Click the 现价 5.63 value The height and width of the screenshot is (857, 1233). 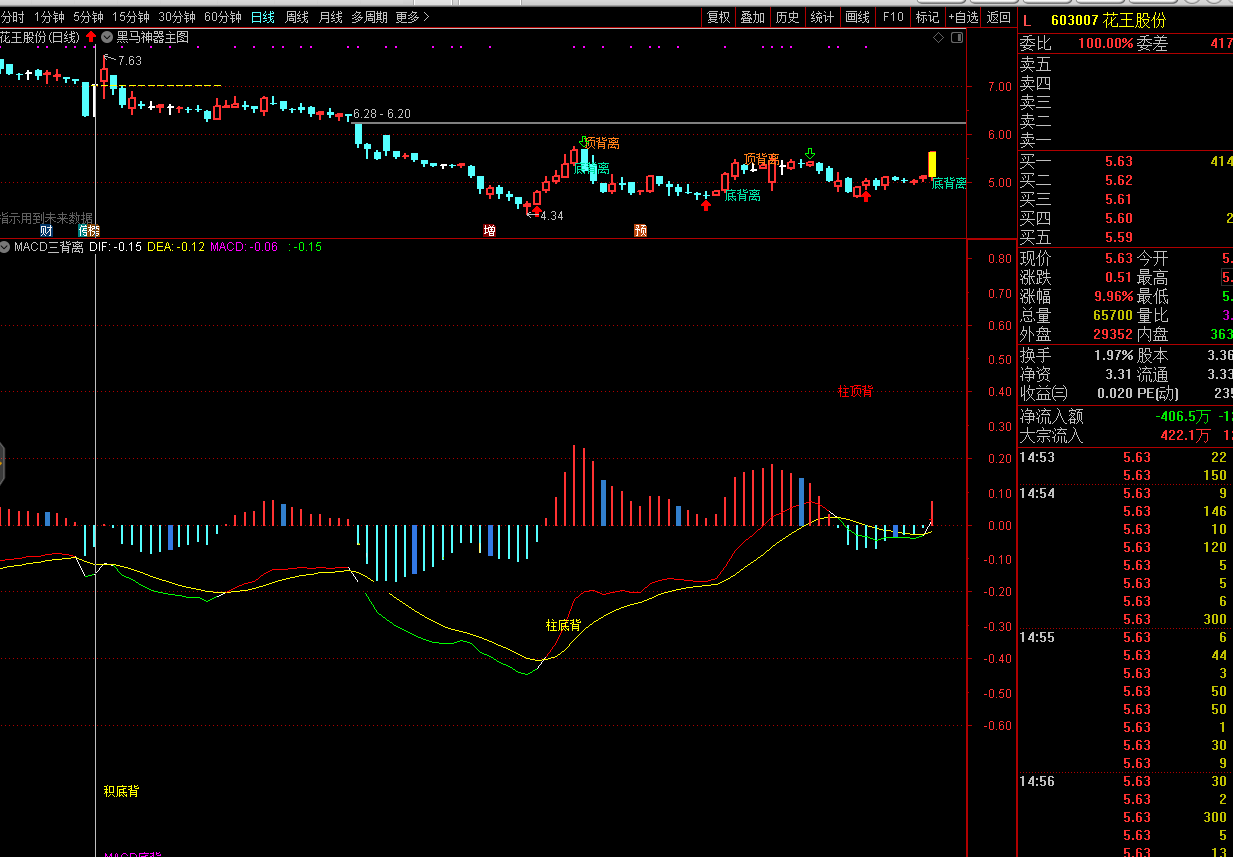point(1119,259)
